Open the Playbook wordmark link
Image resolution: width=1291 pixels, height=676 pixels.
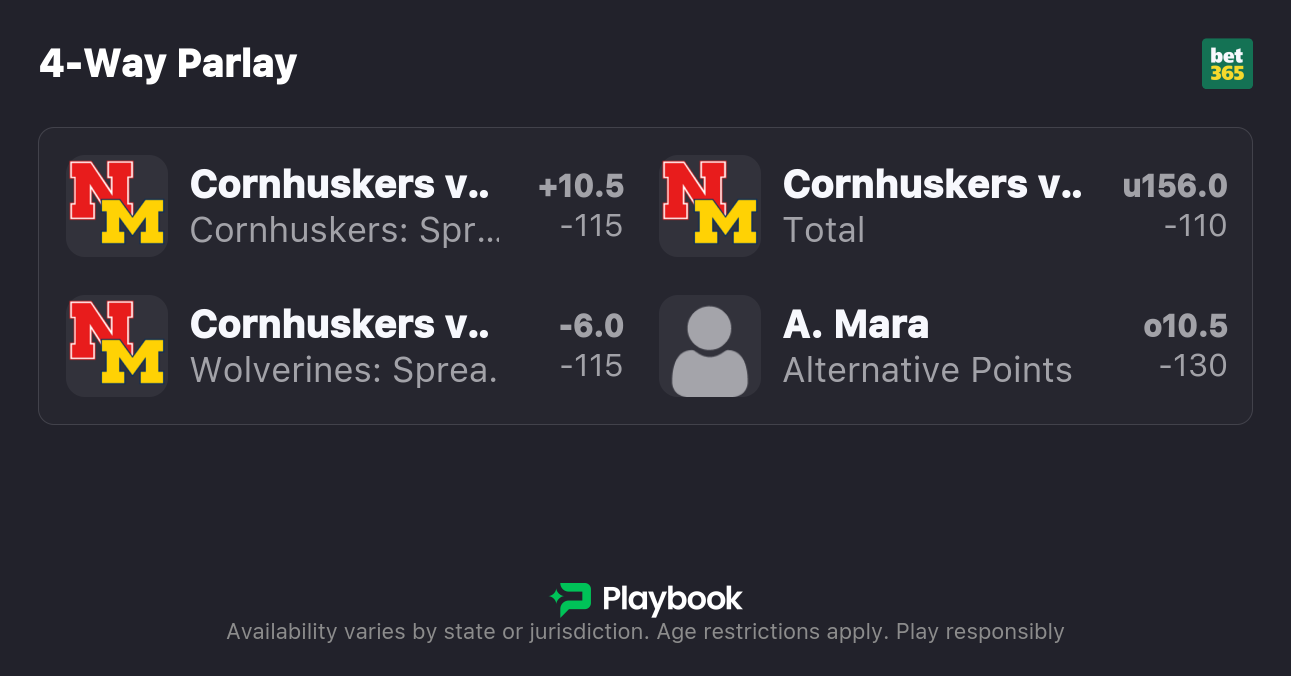click(x=672, y=599)
